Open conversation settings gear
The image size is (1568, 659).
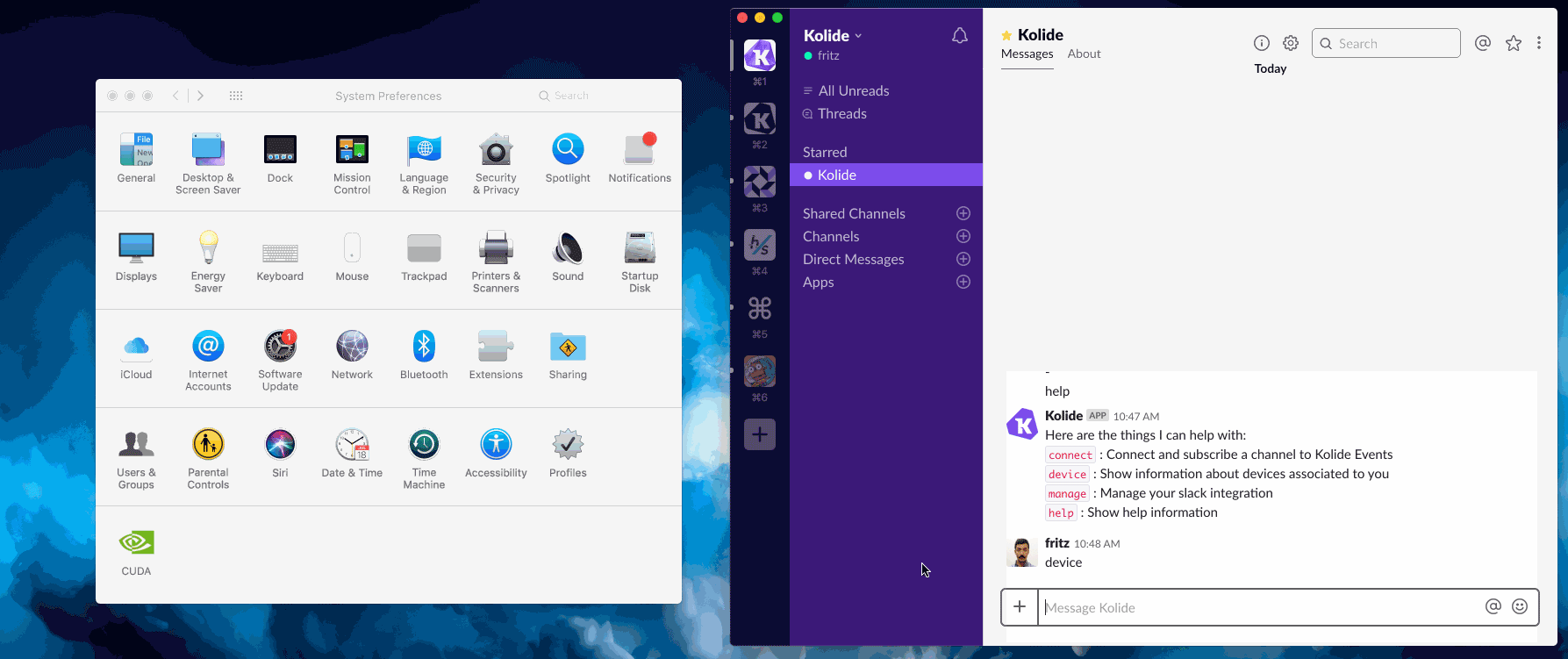click(x=1291, y=43)
